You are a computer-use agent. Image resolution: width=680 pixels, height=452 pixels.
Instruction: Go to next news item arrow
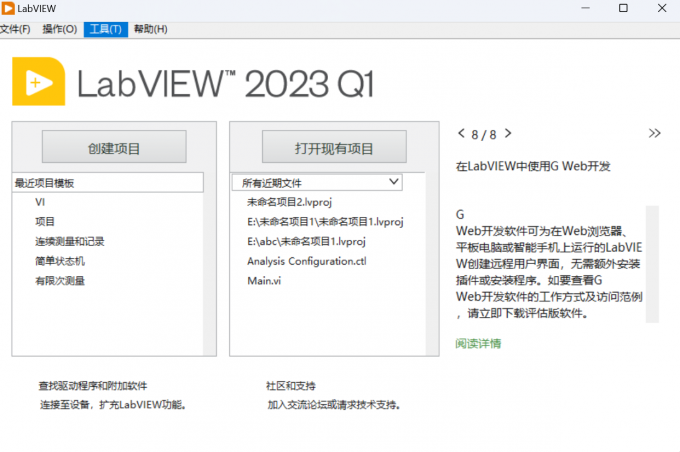pos(508,133)
